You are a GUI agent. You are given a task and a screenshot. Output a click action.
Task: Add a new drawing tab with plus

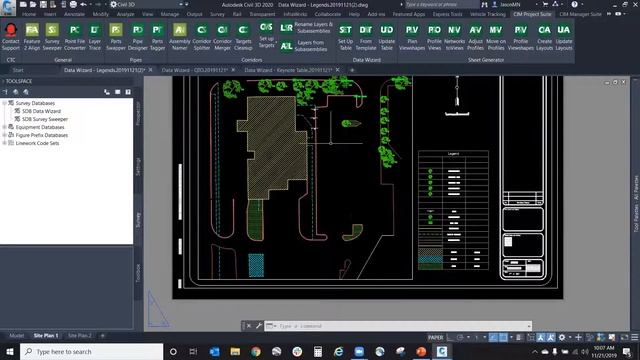tap(352, 70)
